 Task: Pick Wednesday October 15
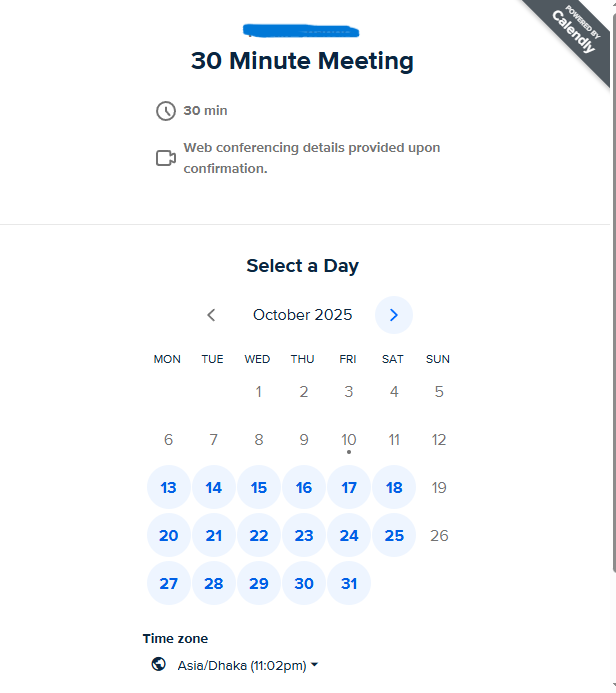coord(259,488)
